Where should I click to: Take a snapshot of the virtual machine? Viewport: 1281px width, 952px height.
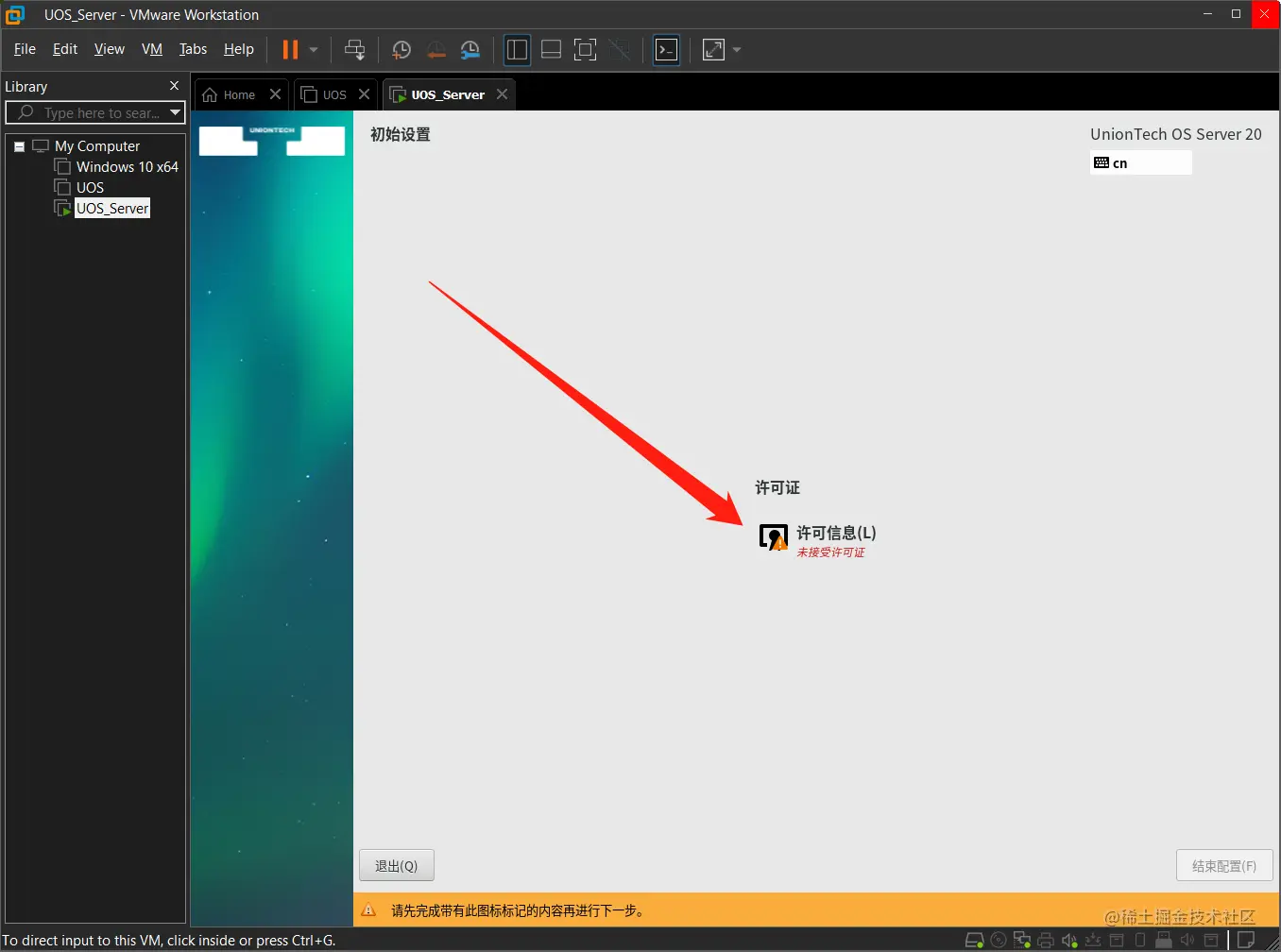click(x=401, y=49)
